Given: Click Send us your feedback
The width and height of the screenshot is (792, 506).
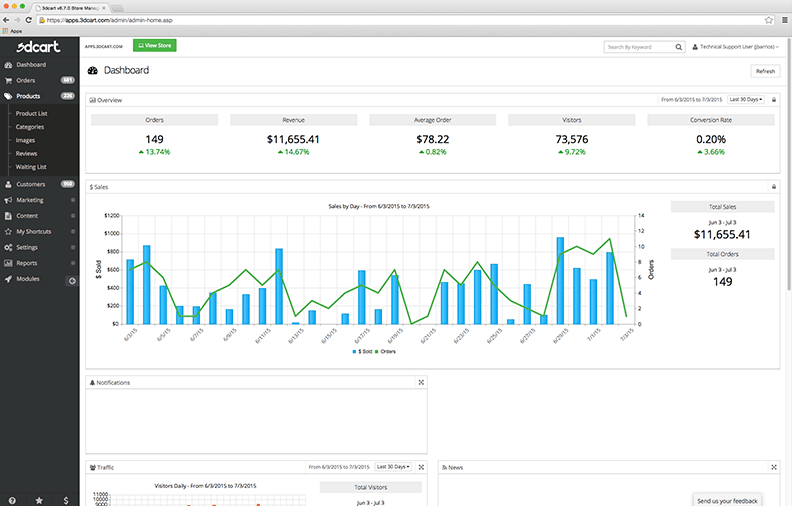Looking at the screenshot, I should pyautogui.click(x=727, y=500).
